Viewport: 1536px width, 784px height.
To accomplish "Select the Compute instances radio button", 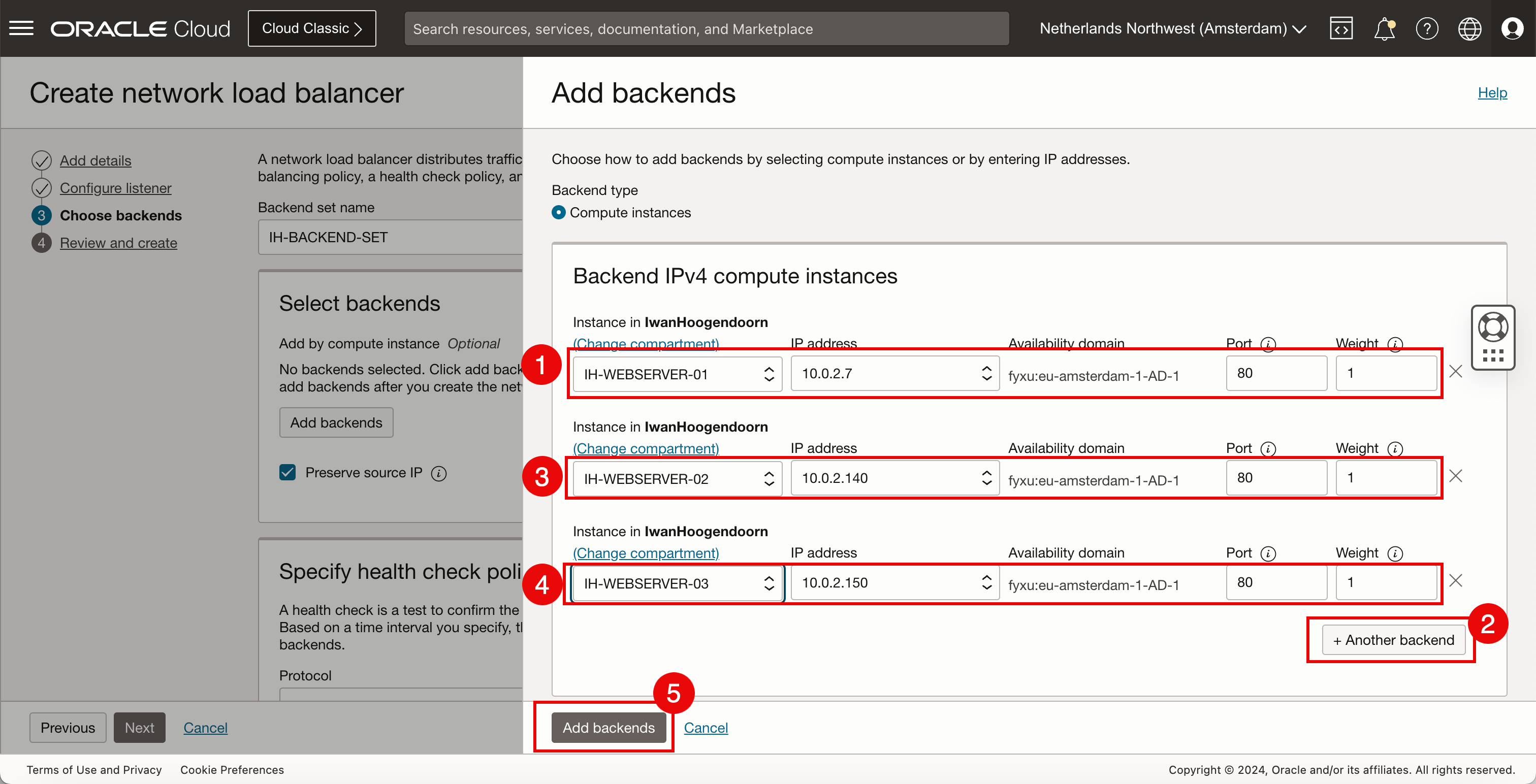I will point(559,213).
